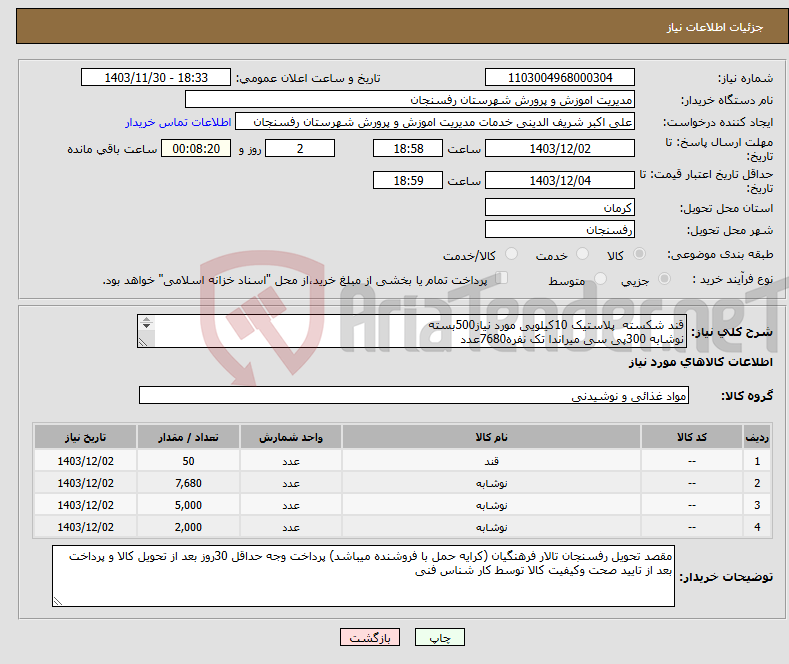Click response deadline date 1403/12/02 field
The width and height of the screenshot is (789, 664).
click(x=560, y=148)
